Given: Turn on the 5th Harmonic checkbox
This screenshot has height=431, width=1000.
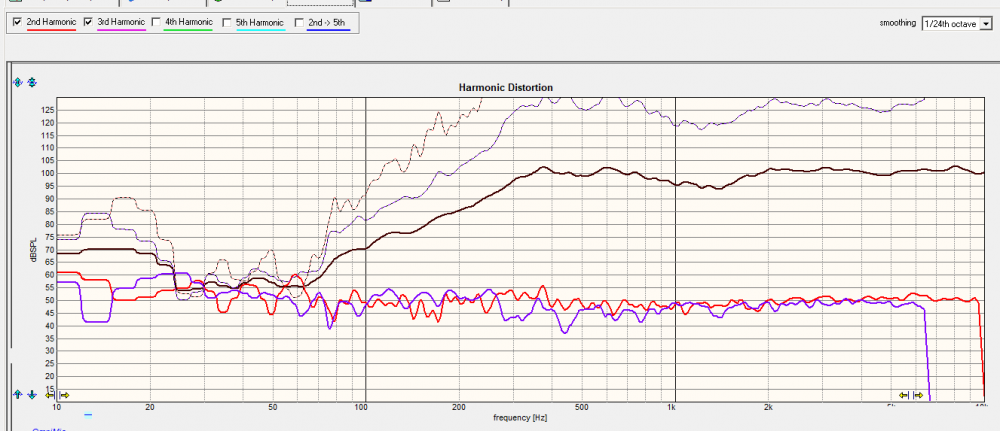Looking at the screenshot, I should [x=227, y=21].
